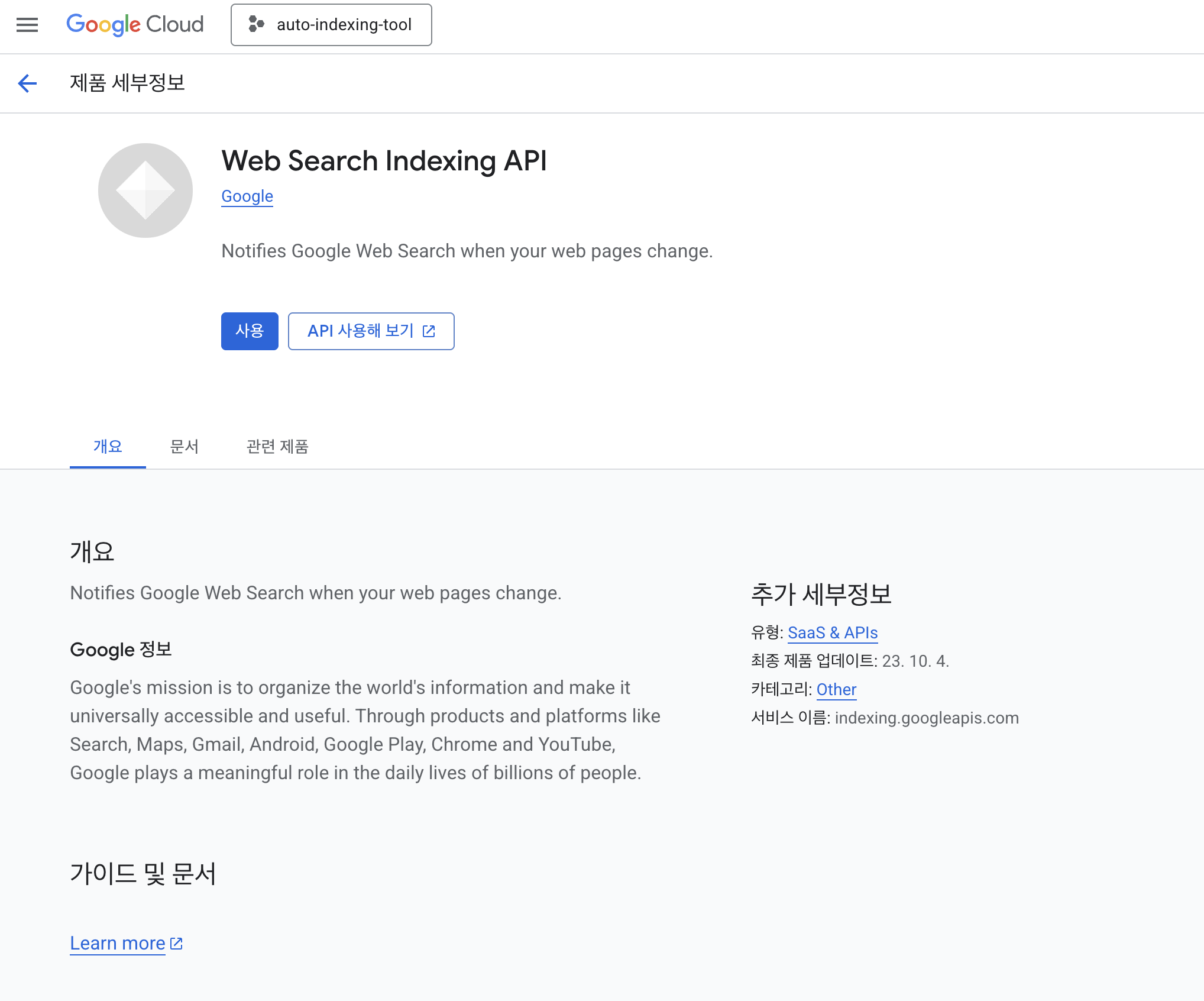Viewport: 1204px width, 1001px height.
Task: Click the Web Search Indexing API logo
Action: (145, 190)
